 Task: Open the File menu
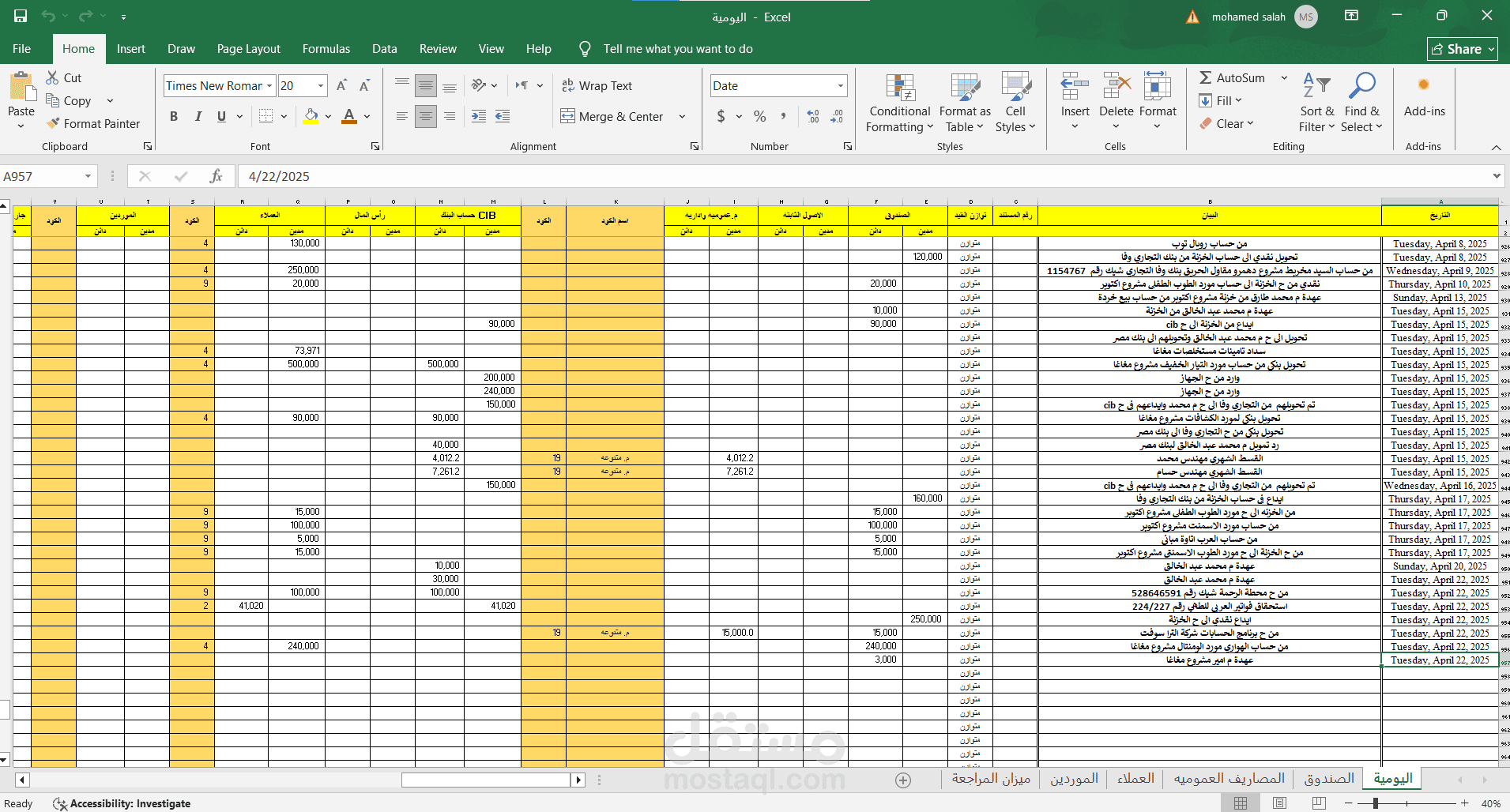(x=22, y=48)
